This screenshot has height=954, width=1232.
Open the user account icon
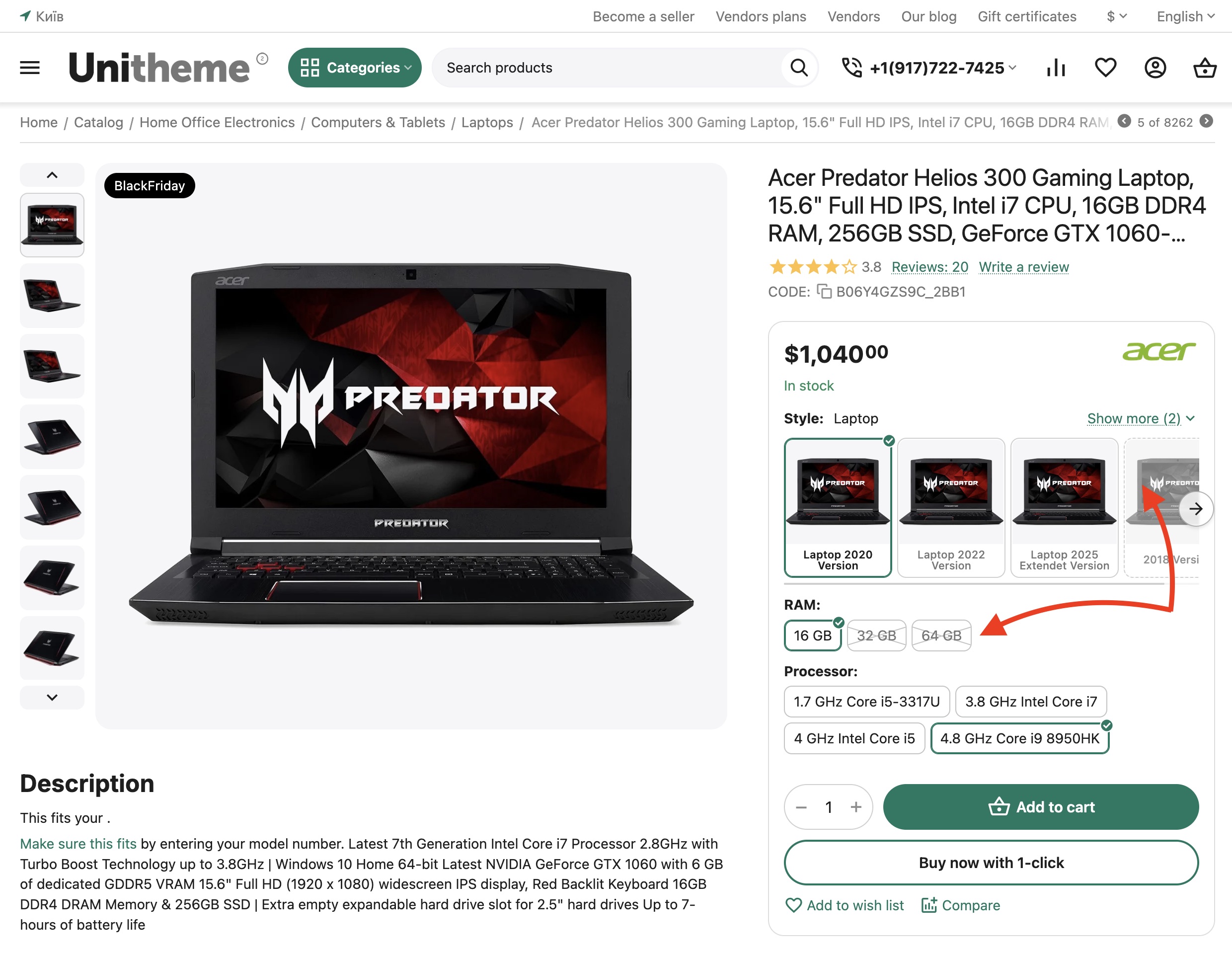[1155, 68]
